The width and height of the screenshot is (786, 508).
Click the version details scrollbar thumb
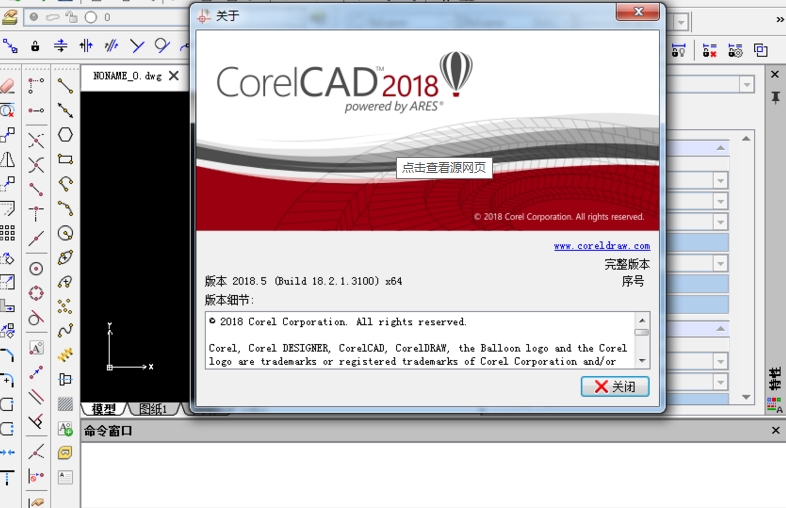point(642,332)
